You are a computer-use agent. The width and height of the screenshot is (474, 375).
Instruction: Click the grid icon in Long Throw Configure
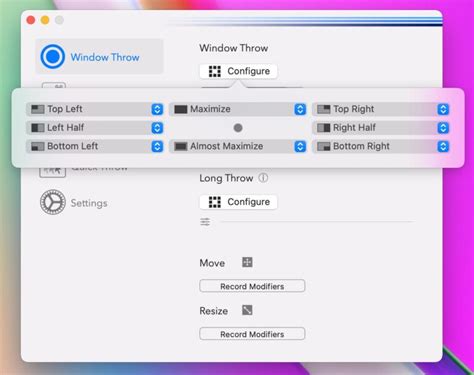[x=215, y=202]
